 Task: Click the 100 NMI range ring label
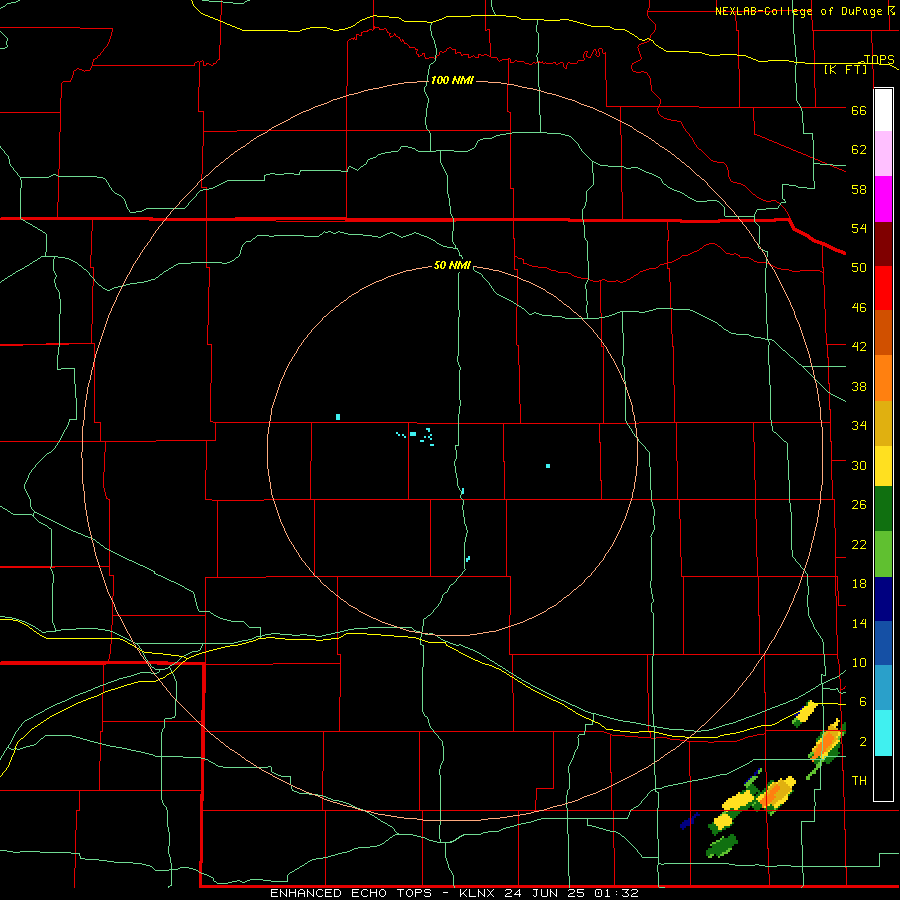[x=452, y=80]
